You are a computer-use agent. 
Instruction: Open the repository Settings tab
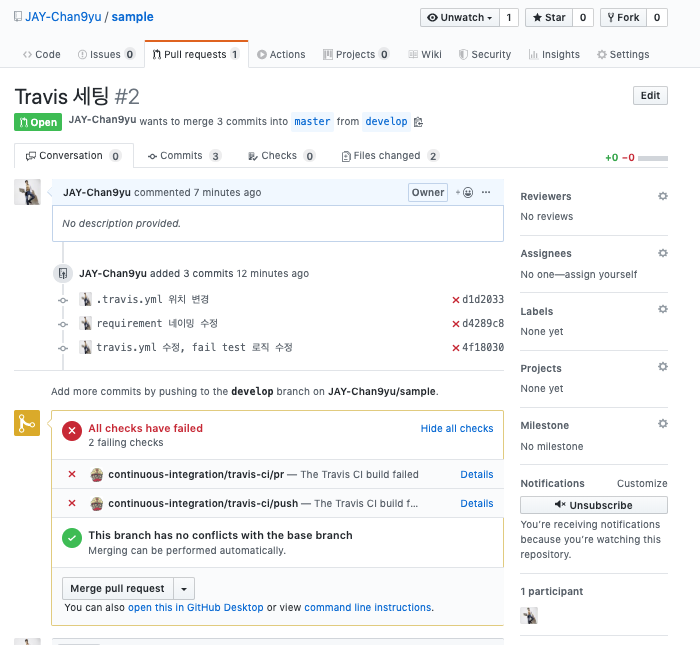point(623,54)
